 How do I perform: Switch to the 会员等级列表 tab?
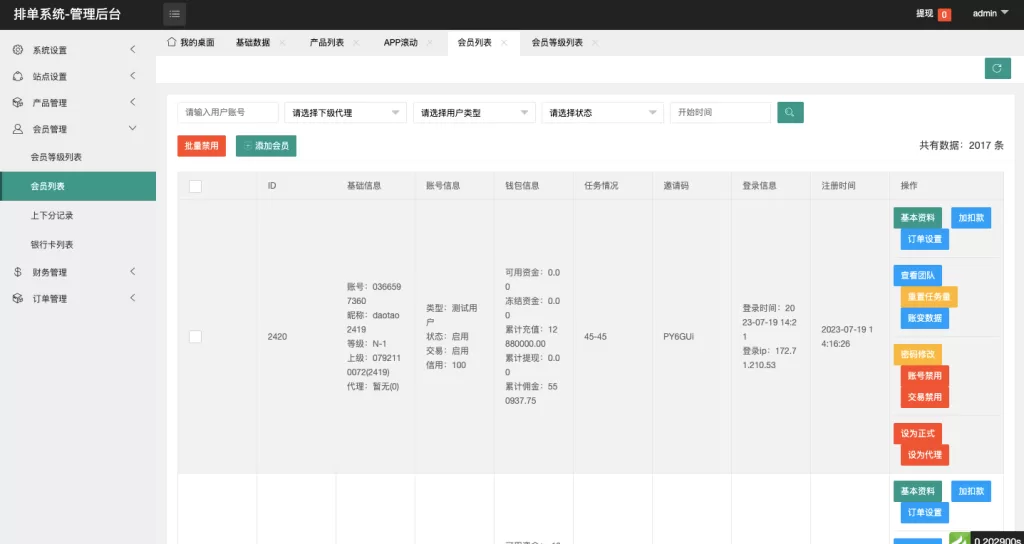click(x=557, y=43)
